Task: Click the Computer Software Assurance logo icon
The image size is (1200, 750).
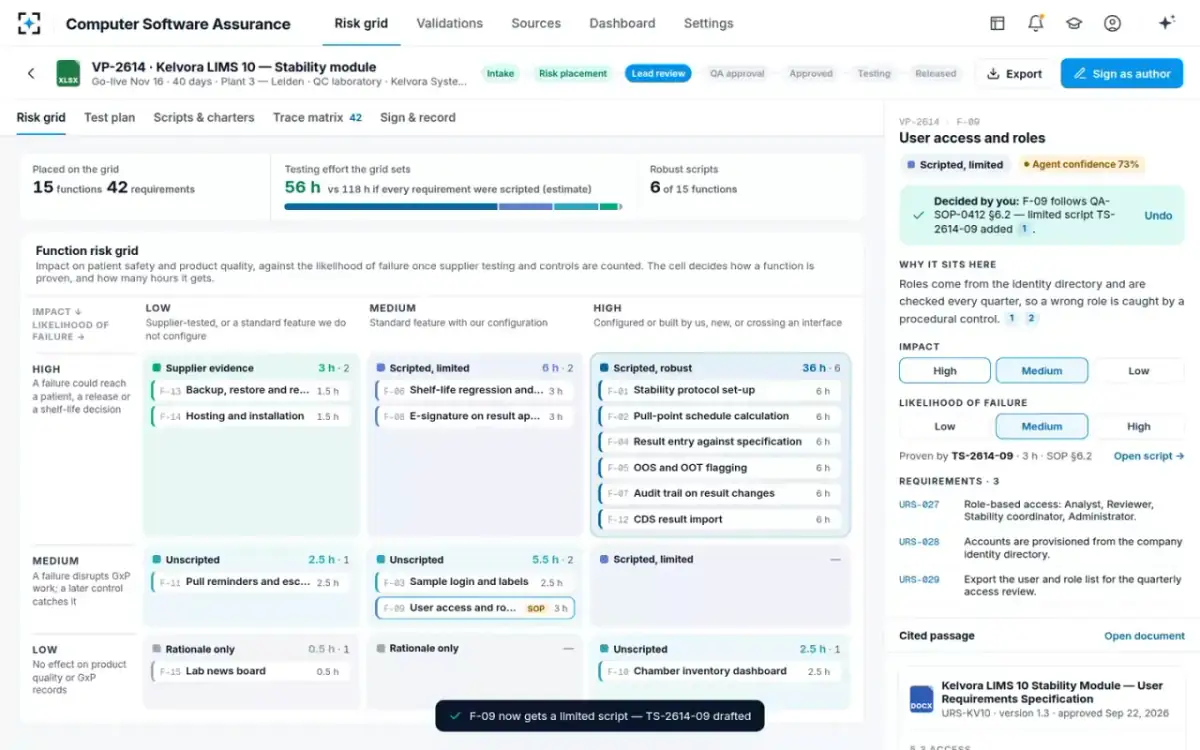Action: 30,23
